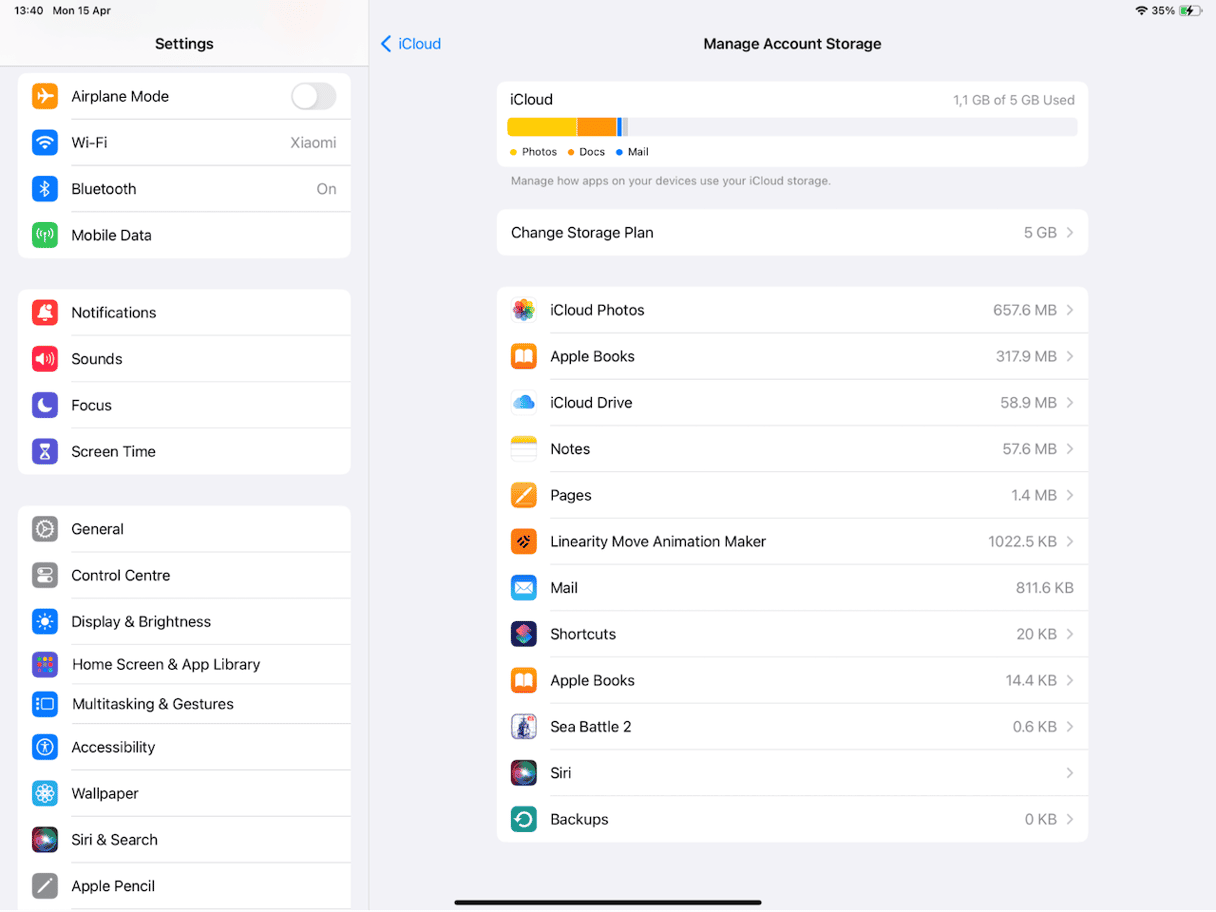Open Notifications settings
Screen dimensions: 1216x912
pos(184,312)
